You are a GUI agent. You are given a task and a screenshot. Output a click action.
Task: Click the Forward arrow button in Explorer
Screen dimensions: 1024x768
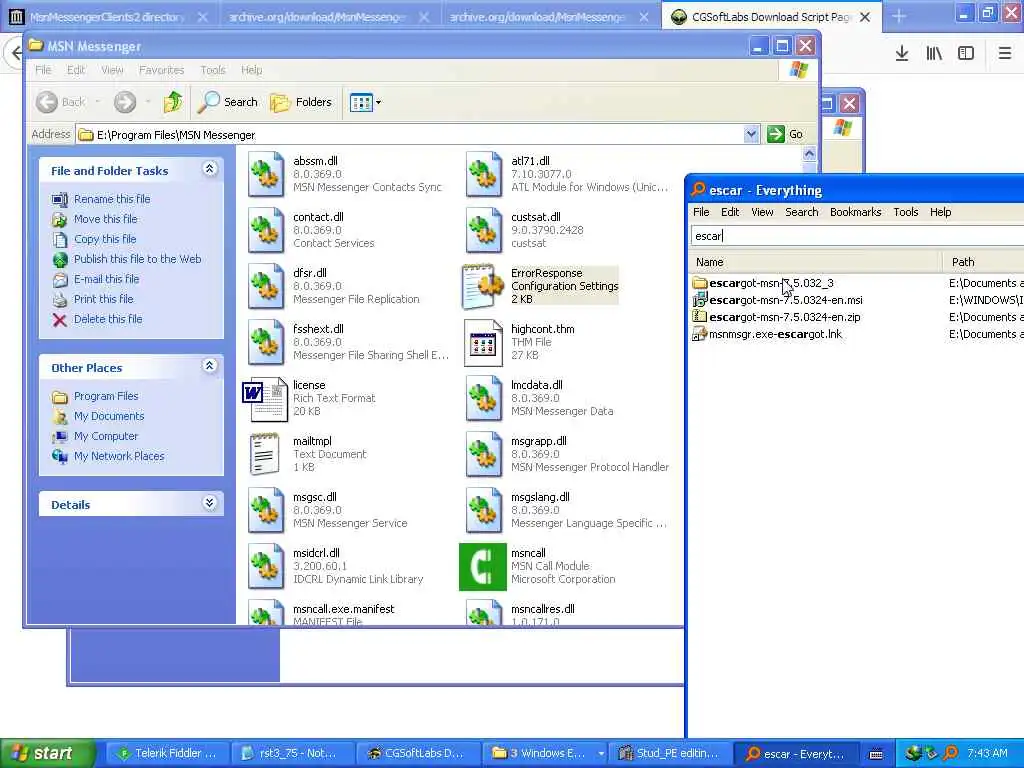tap(125, 102)
